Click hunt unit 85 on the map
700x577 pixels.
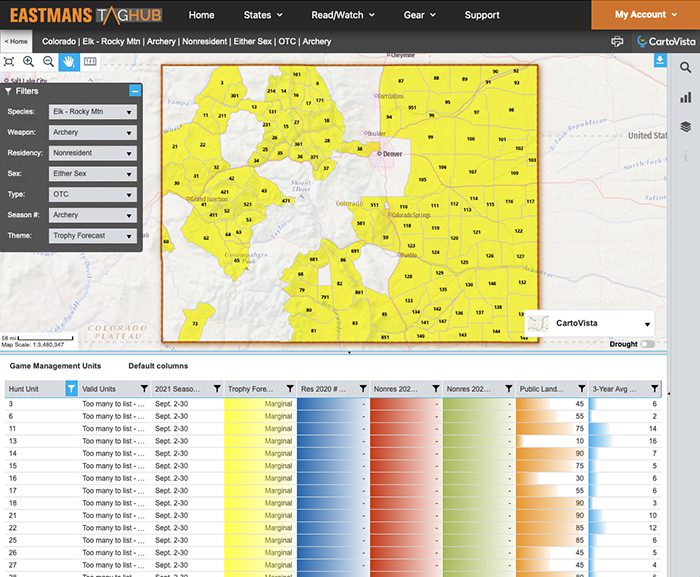click(384, 314)
